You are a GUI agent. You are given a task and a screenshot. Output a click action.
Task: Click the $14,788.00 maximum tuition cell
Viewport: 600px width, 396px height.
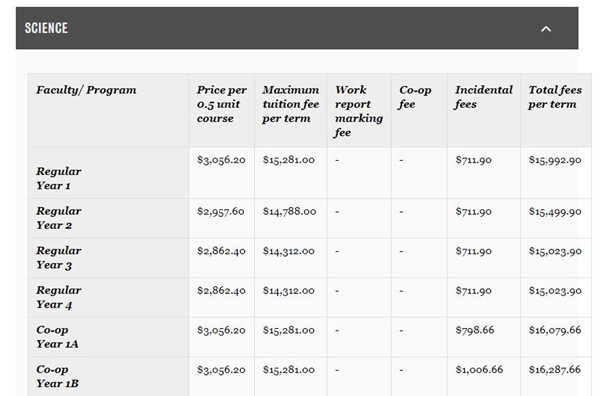pos(289,212)
